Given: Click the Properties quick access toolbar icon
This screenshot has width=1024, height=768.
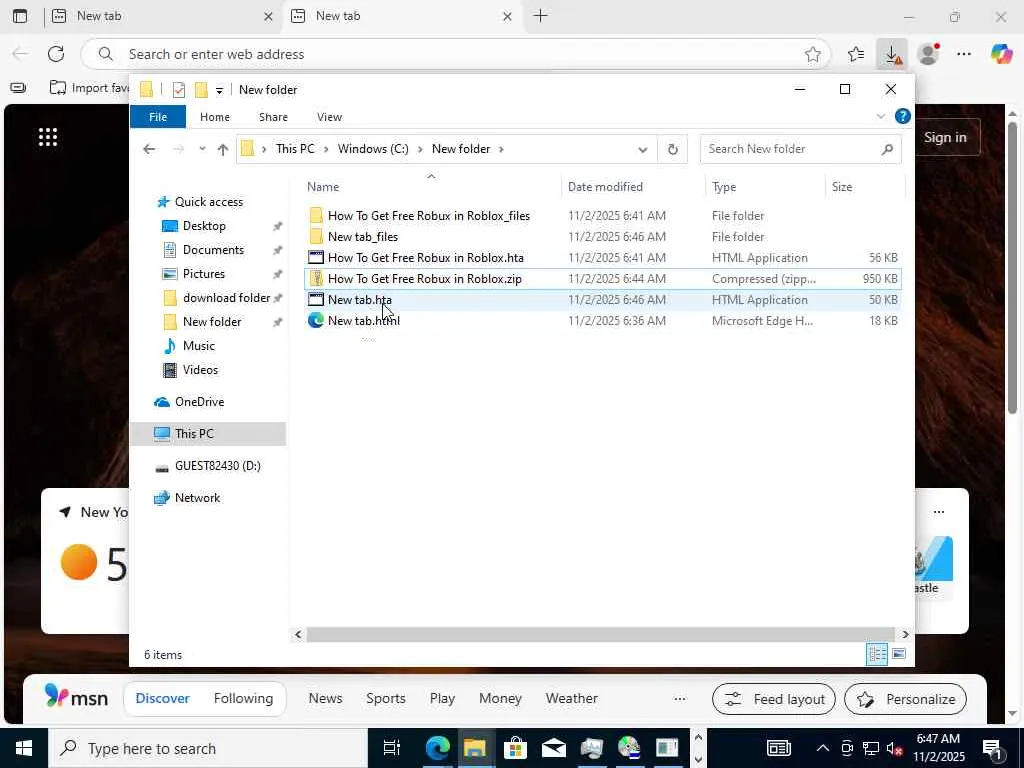Looking at the screenshot, I should point(179,90).
